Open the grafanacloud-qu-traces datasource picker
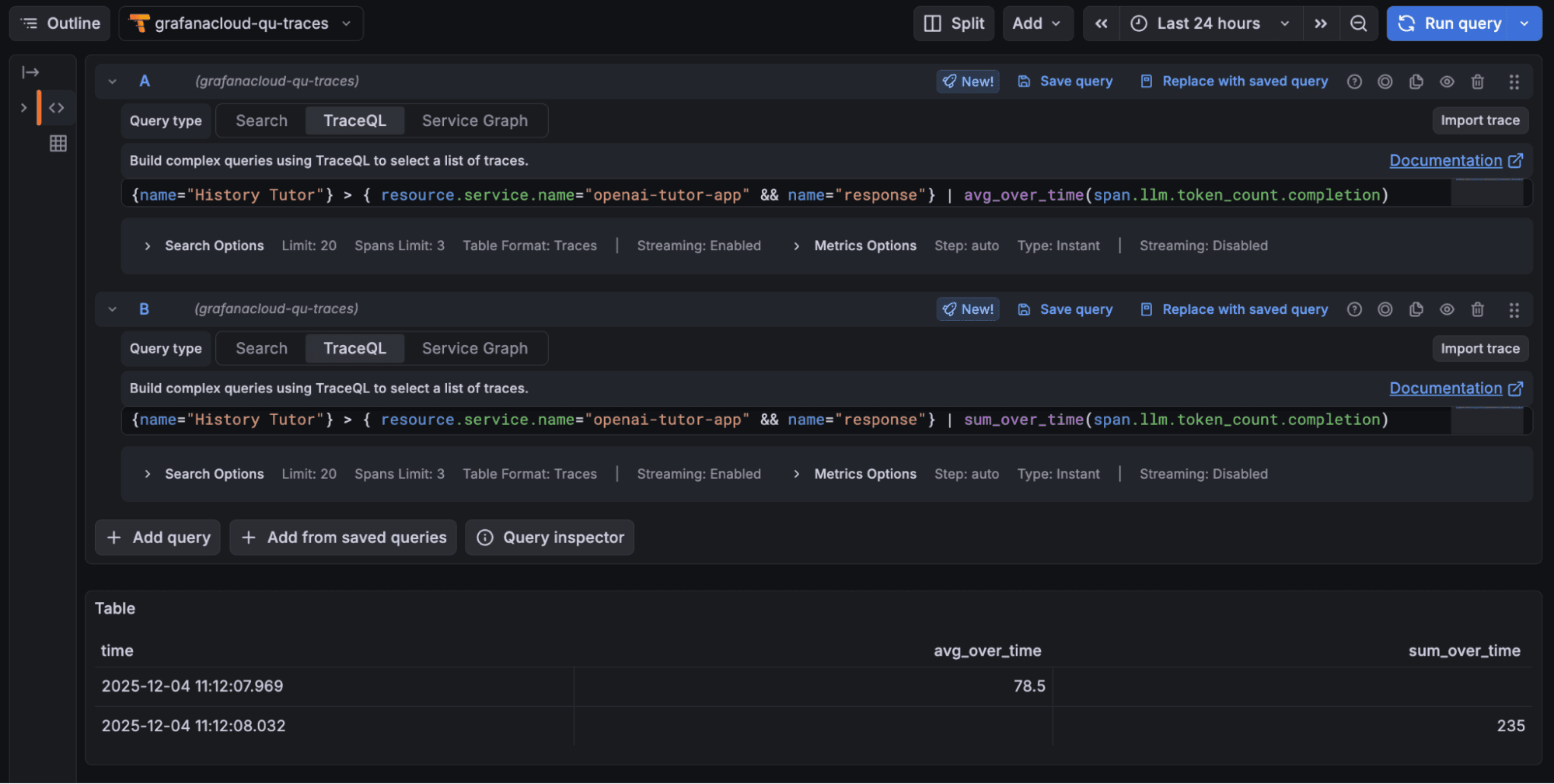1554x784 pixels. point(241,23)
